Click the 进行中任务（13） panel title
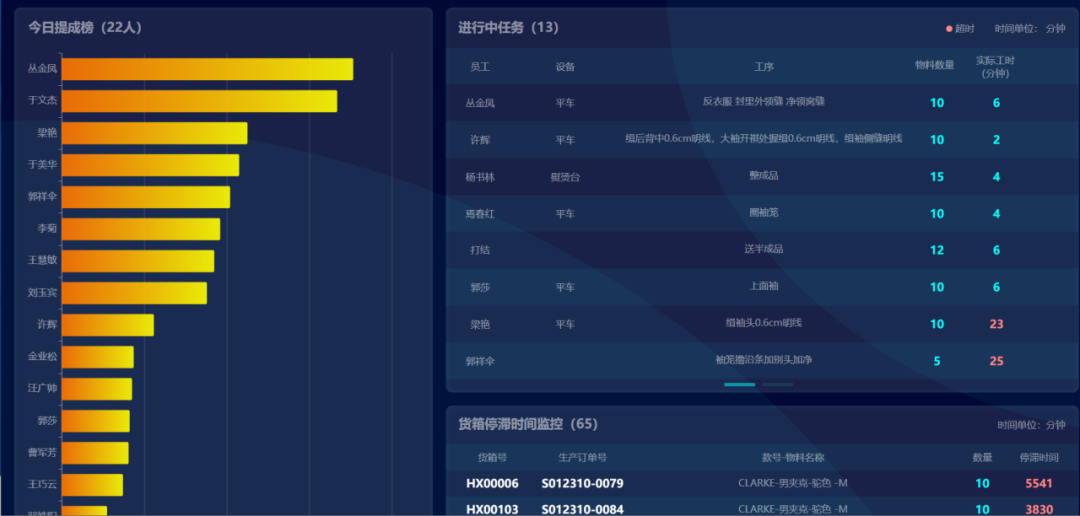 508,28
